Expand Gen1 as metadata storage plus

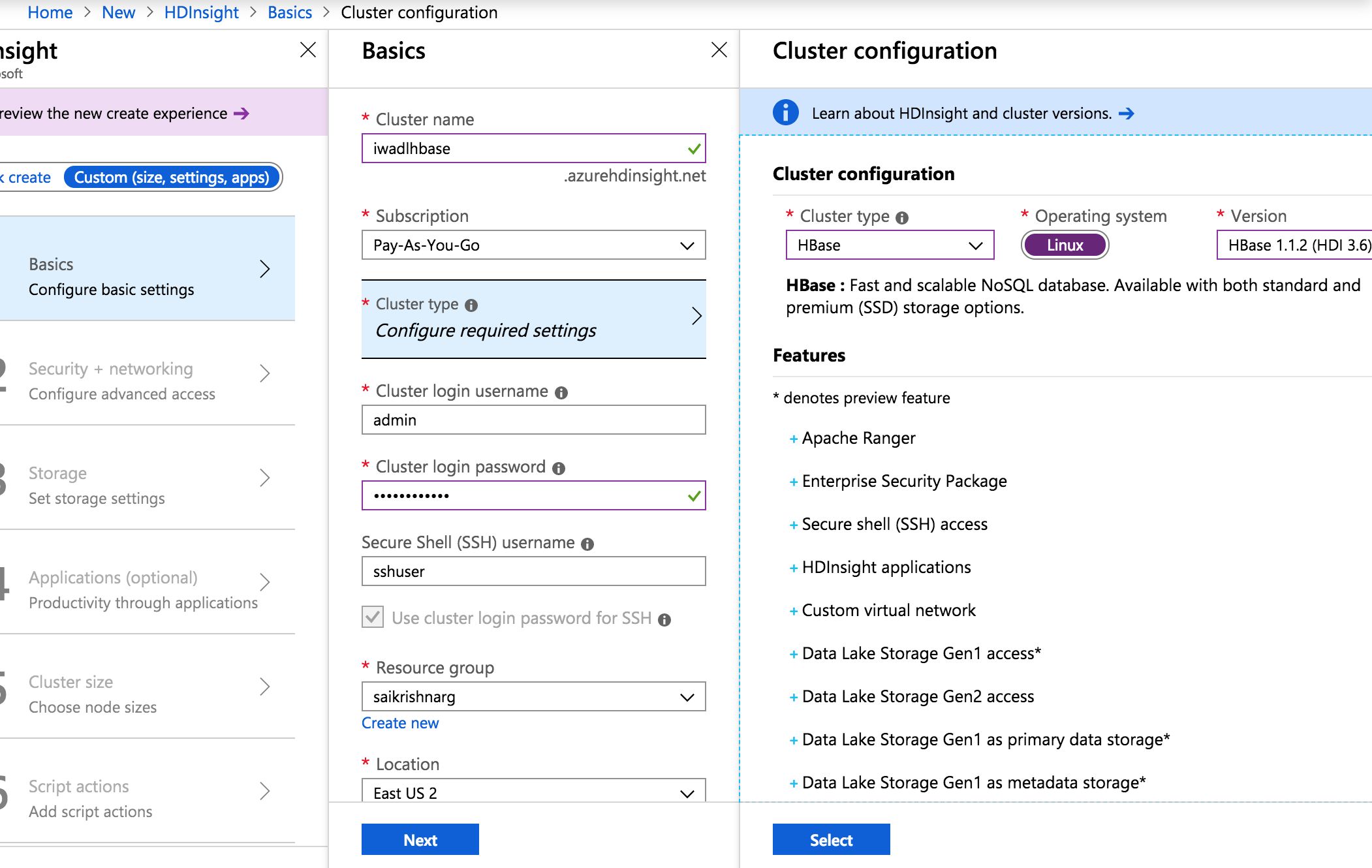pos(794,784)
